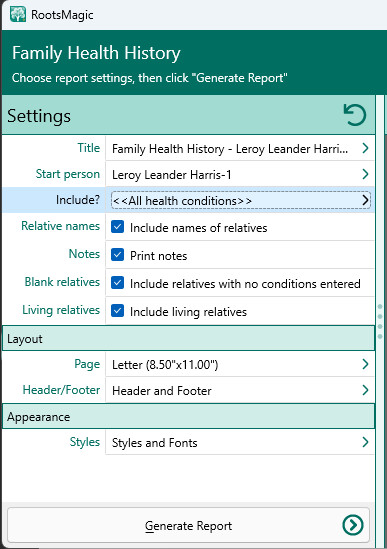The width and height of the screenshot is (387, 549).
Task: Uncheck Include living relatives
Action: click(x=117, y=311)
